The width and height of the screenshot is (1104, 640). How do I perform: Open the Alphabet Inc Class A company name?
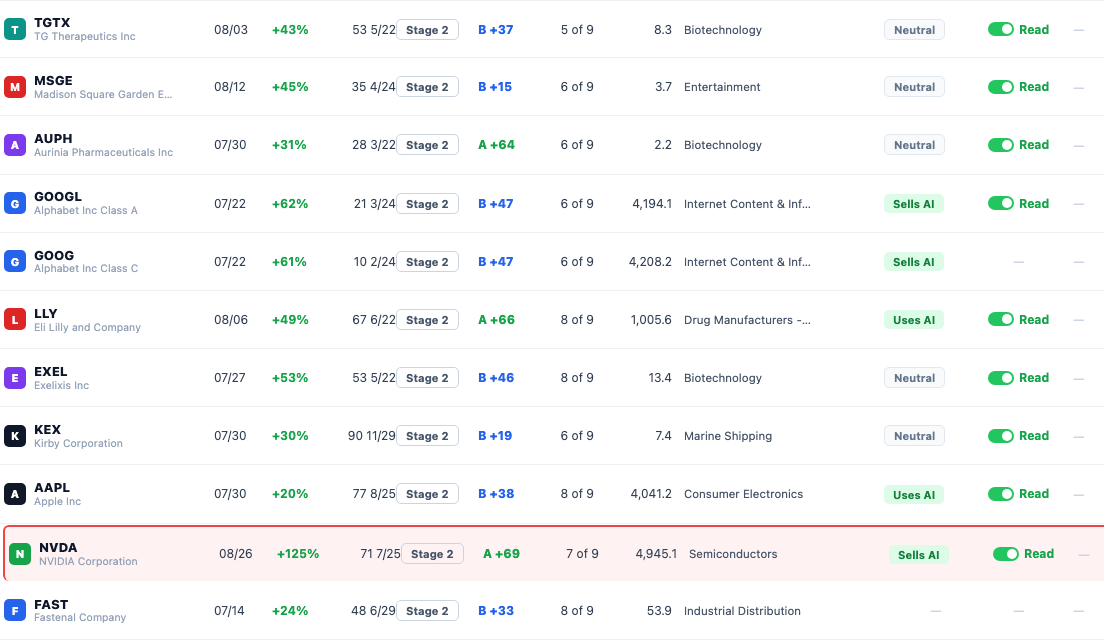[x=86, y=211]
